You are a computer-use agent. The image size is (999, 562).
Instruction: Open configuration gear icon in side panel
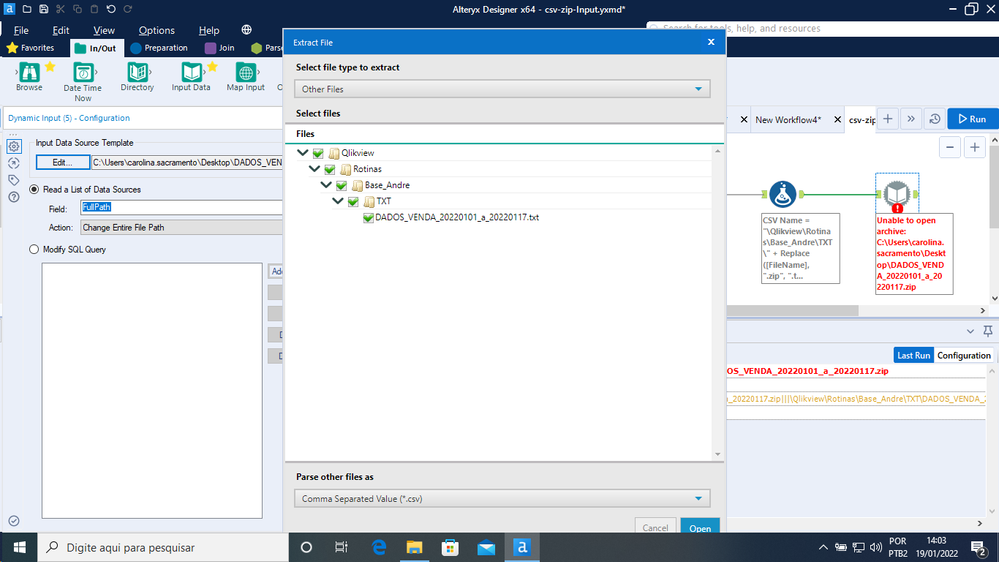point(14,146)
